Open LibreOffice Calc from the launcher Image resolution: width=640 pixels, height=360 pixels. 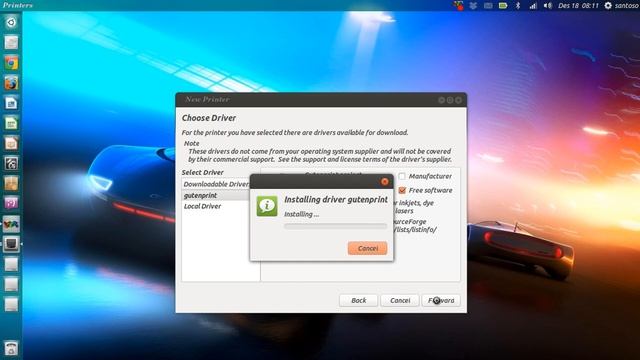point(11,123)
